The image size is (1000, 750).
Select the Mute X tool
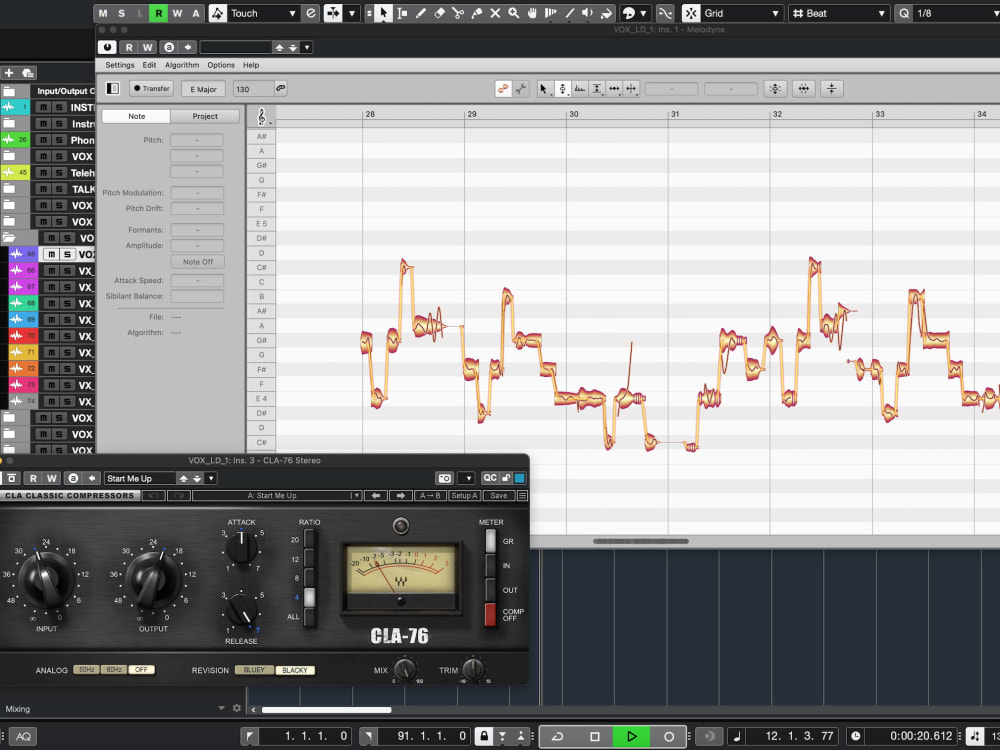tap(495, 13)
